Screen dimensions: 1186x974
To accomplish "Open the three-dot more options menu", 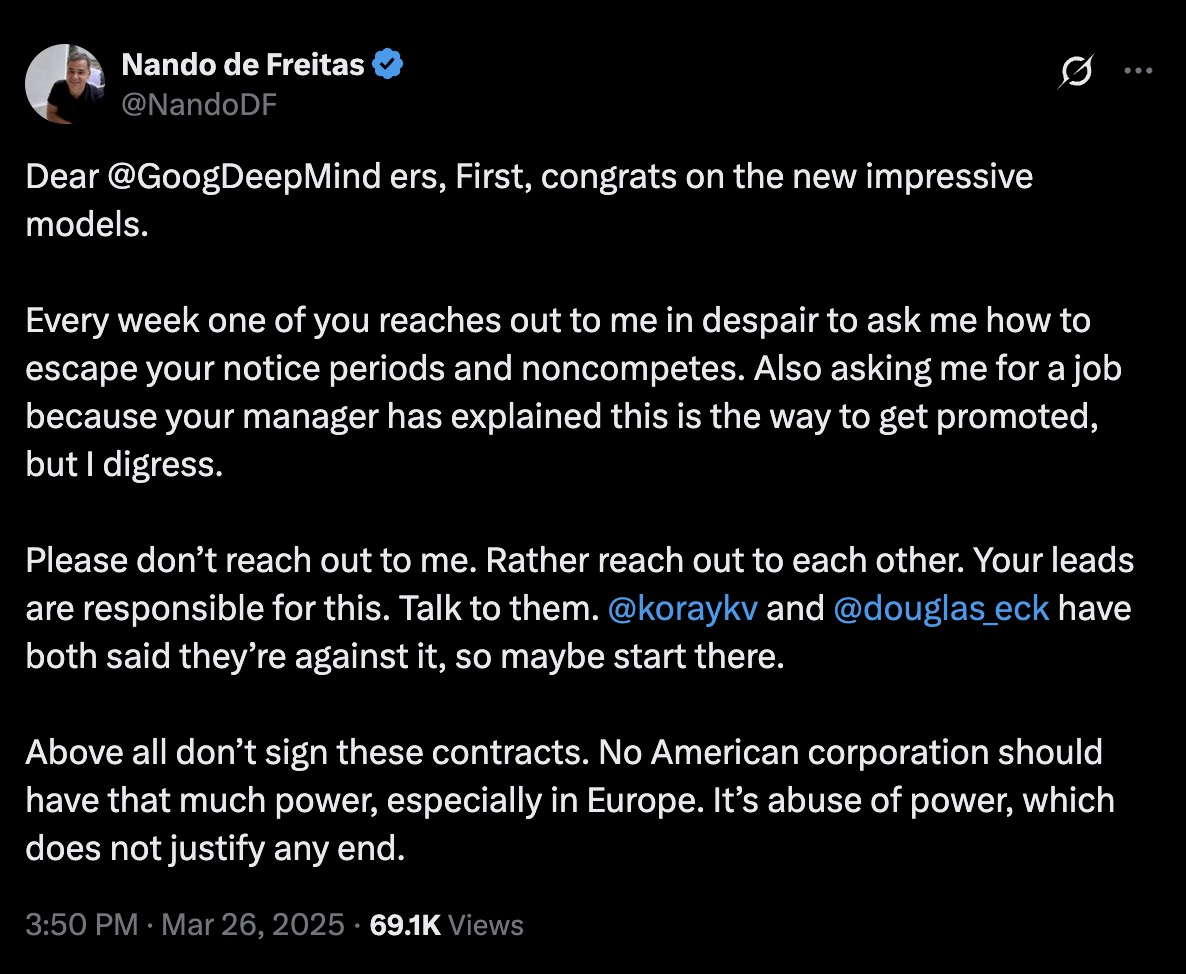I will pyautogui.click(x=1139, y=71).
